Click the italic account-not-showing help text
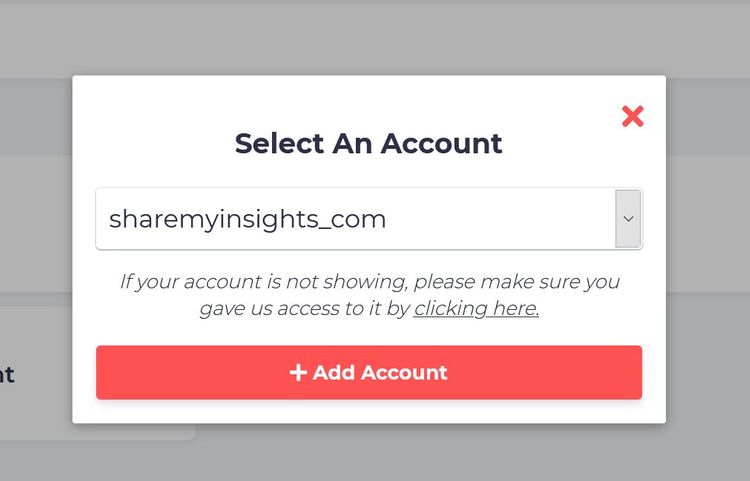 point(369,295)
